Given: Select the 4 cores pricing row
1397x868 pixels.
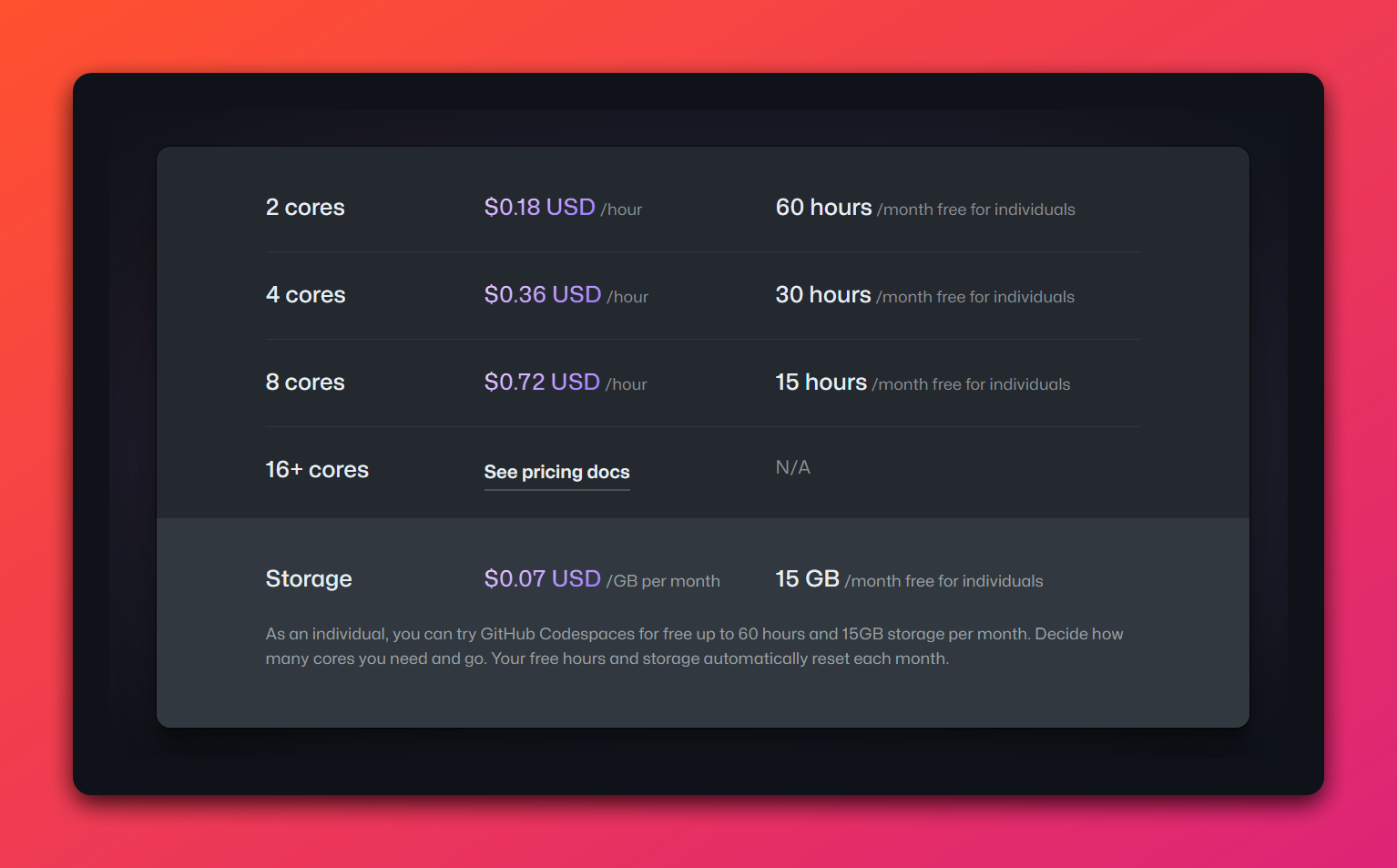Looking at the screenshot, I should click(x=305, y=295).
